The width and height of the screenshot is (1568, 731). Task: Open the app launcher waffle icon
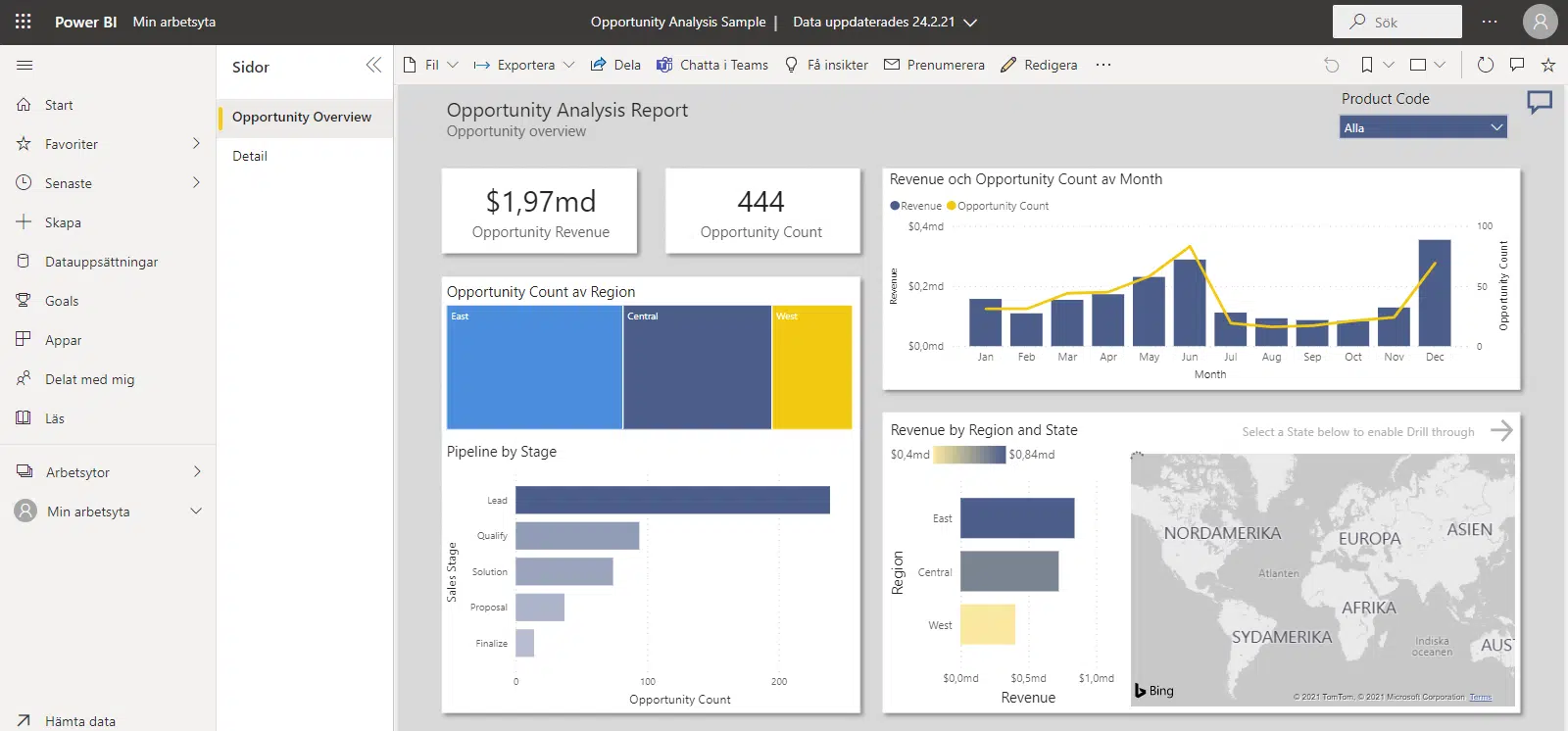[24, 22]
